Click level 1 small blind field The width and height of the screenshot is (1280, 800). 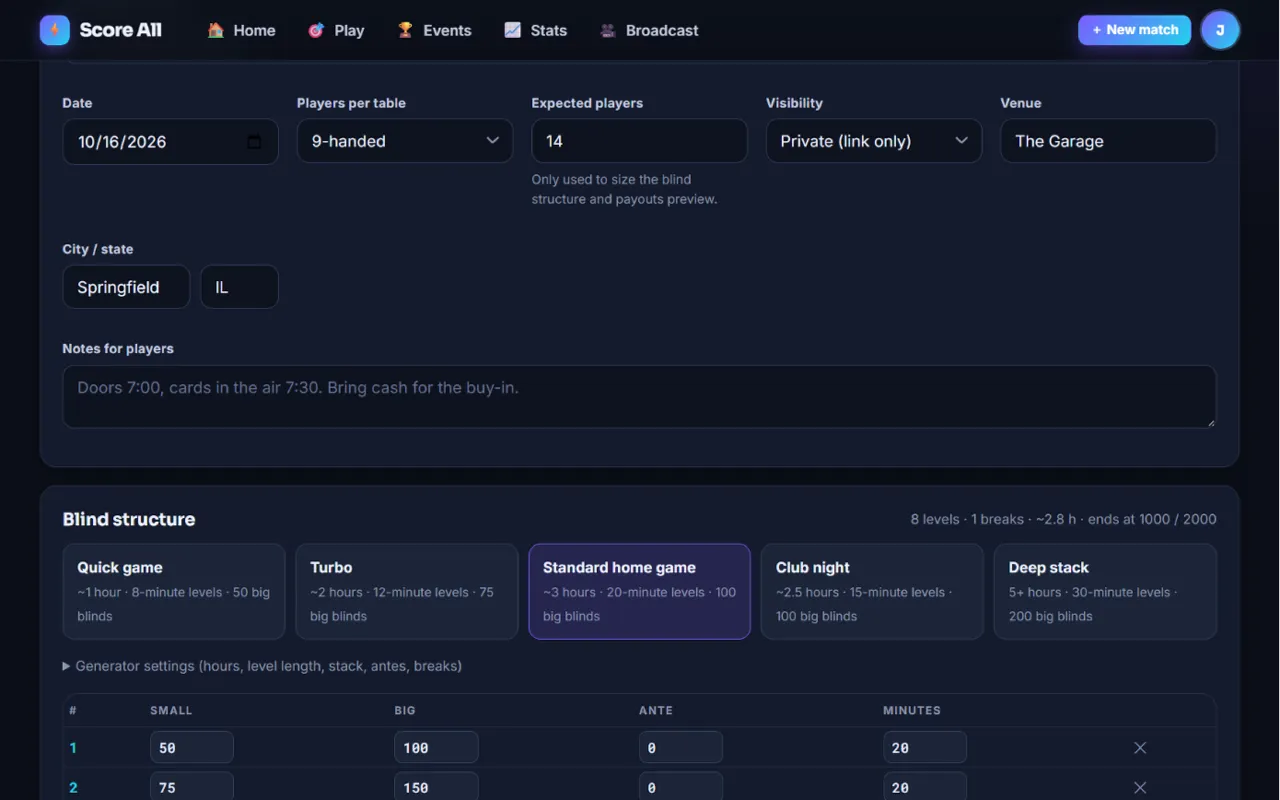coord(192,748)
